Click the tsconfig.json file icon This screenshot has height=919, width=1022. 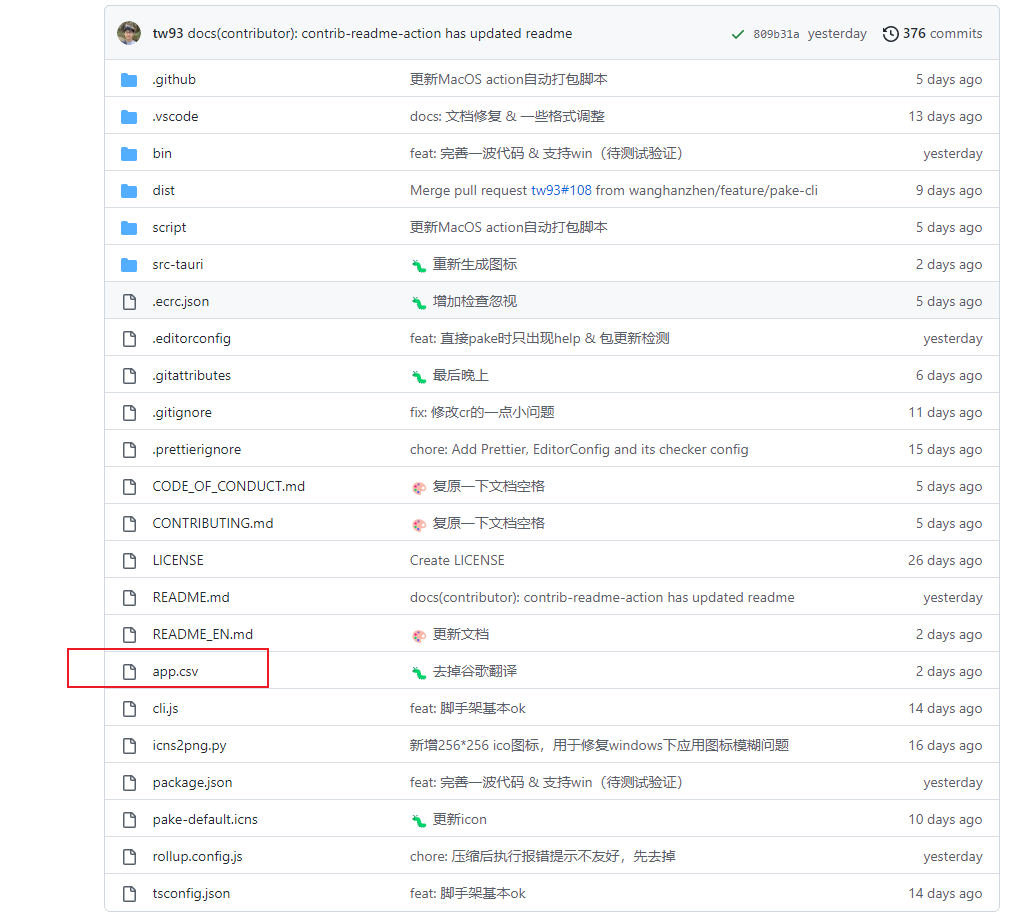129,894
